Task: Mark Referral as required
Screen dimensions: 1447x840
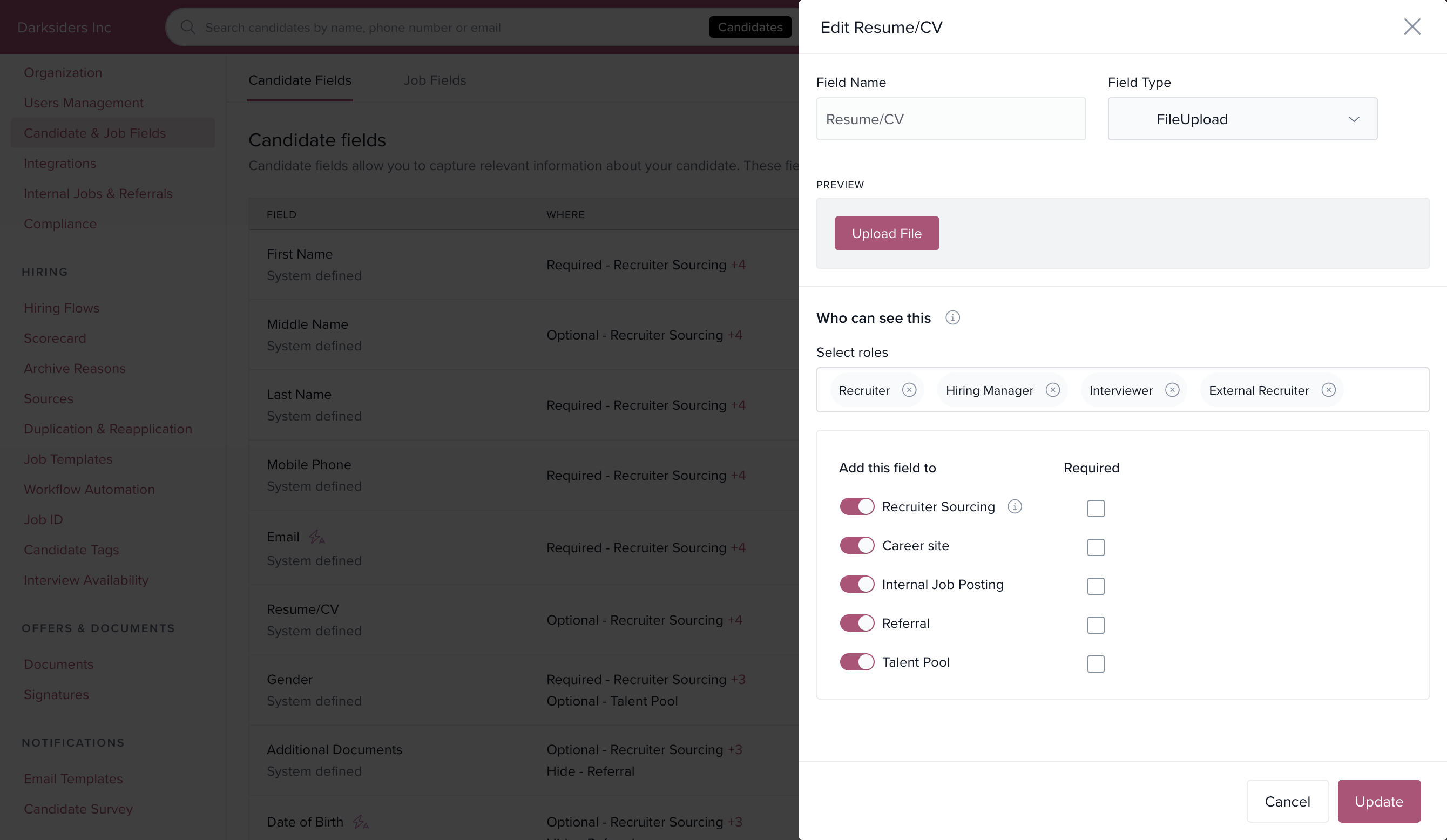Action: click(x=1096, y=625)
